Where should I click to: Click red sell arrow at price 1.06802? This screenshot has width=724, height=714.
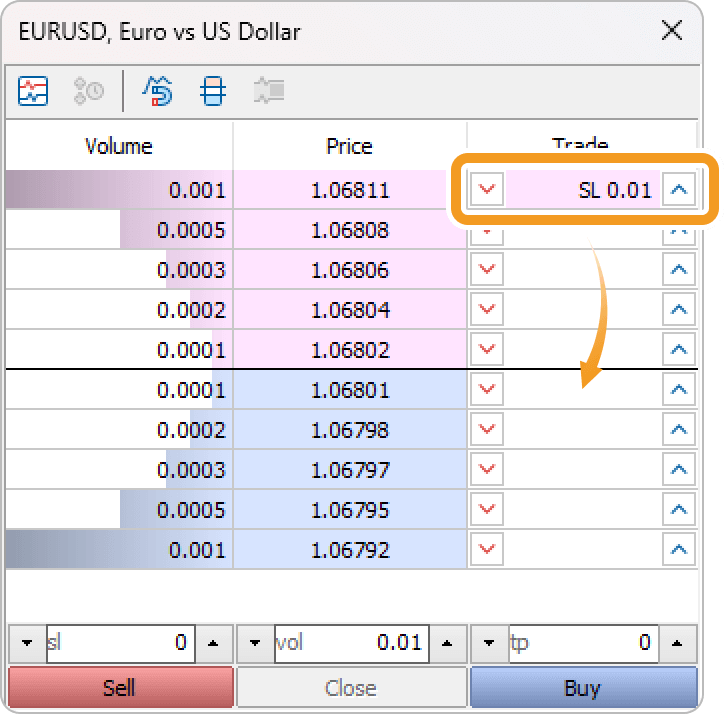click(487, 349)
